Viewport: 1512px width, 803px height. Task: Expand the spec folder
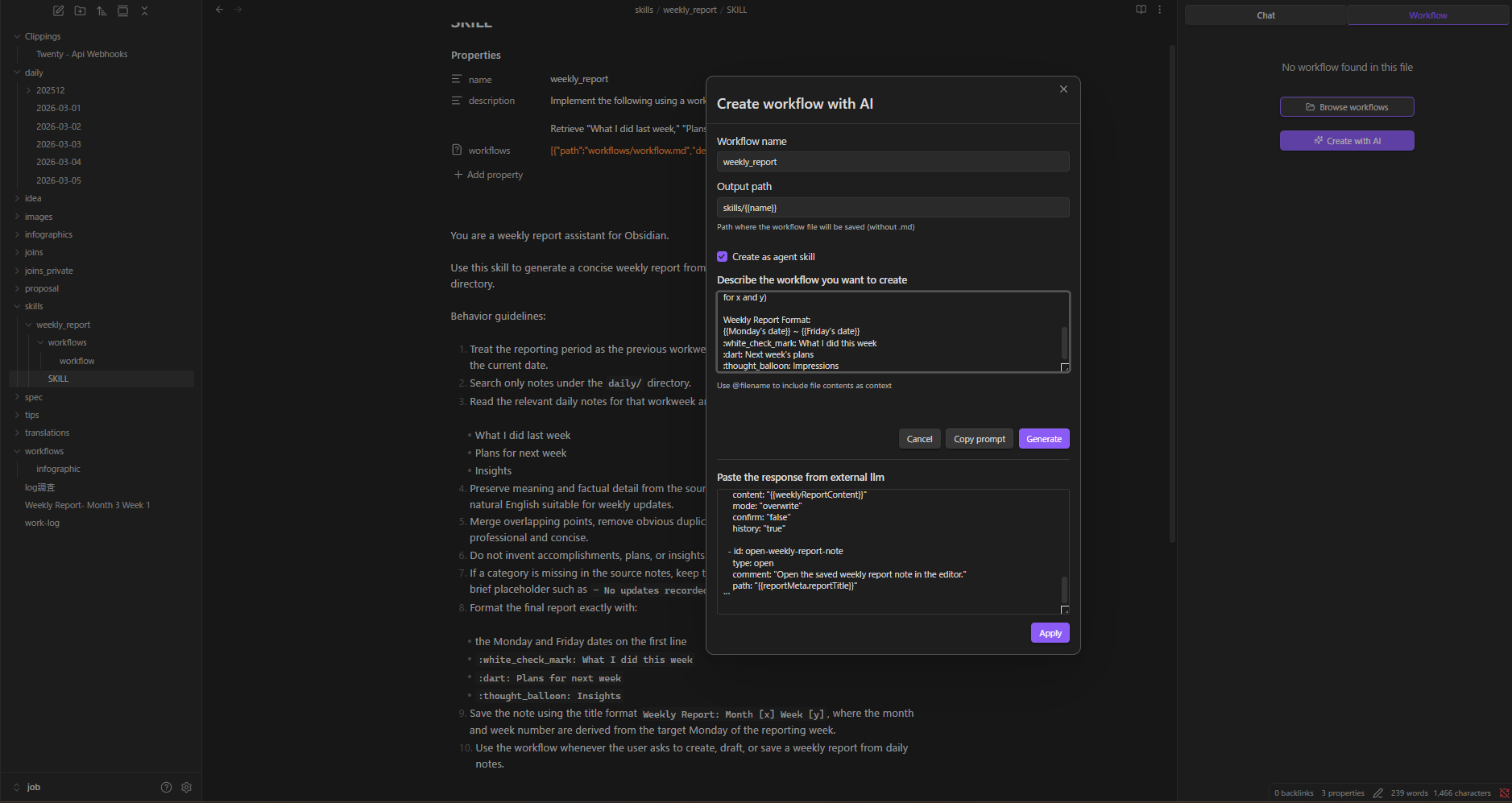coord(17,397)
